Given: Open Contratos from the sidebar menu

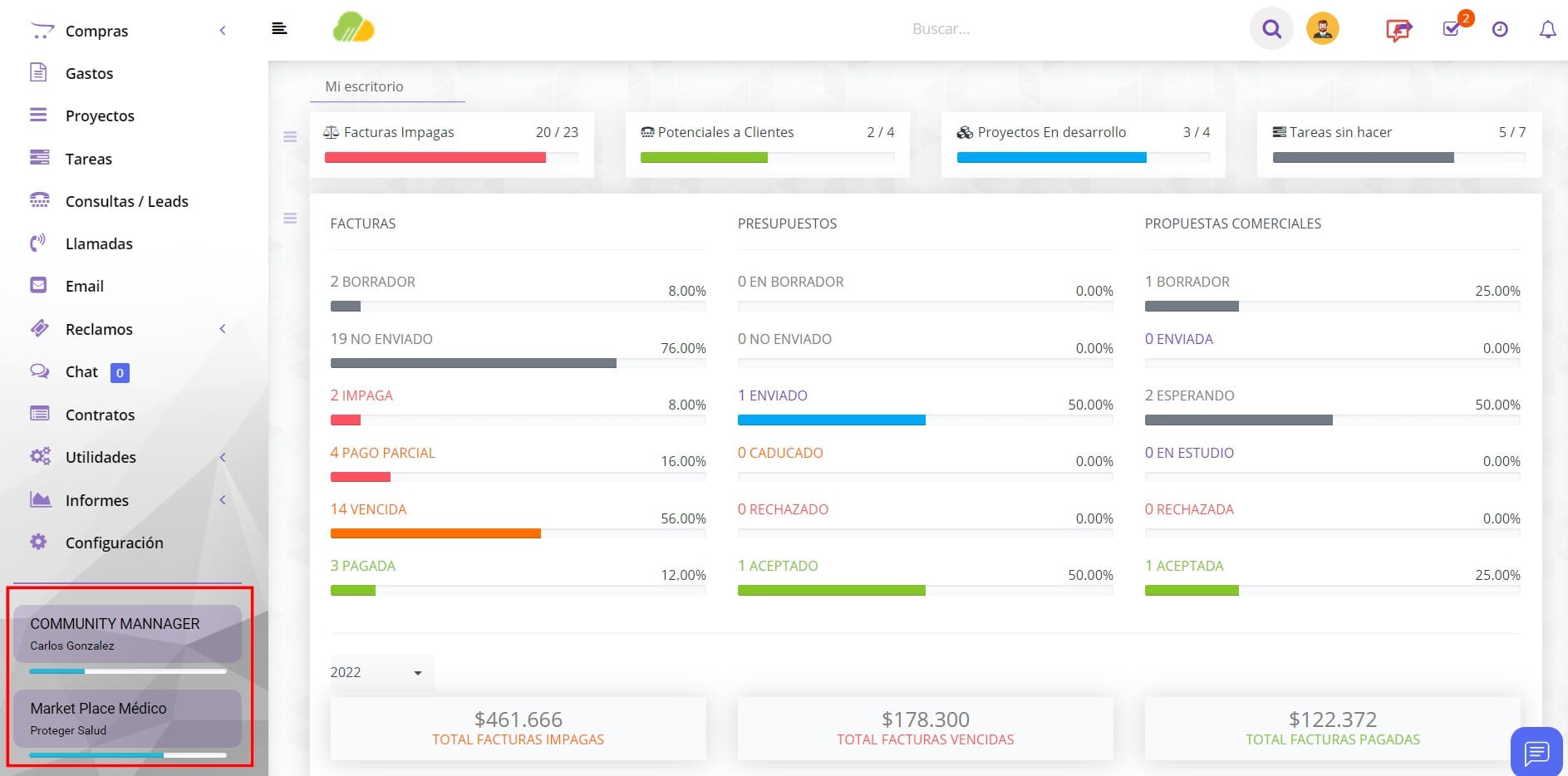Looking at the screenshot, I should pos(100,415).
